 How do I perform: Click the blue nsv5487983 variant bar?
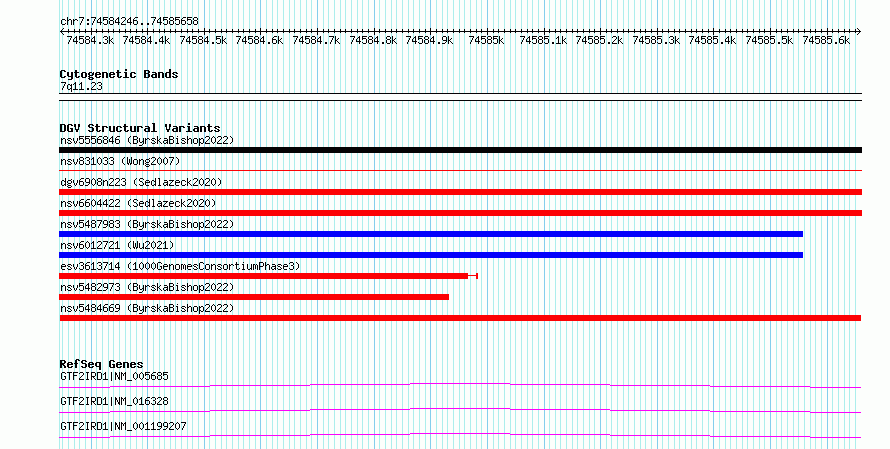pyautogui.click(x=431, y=234)
